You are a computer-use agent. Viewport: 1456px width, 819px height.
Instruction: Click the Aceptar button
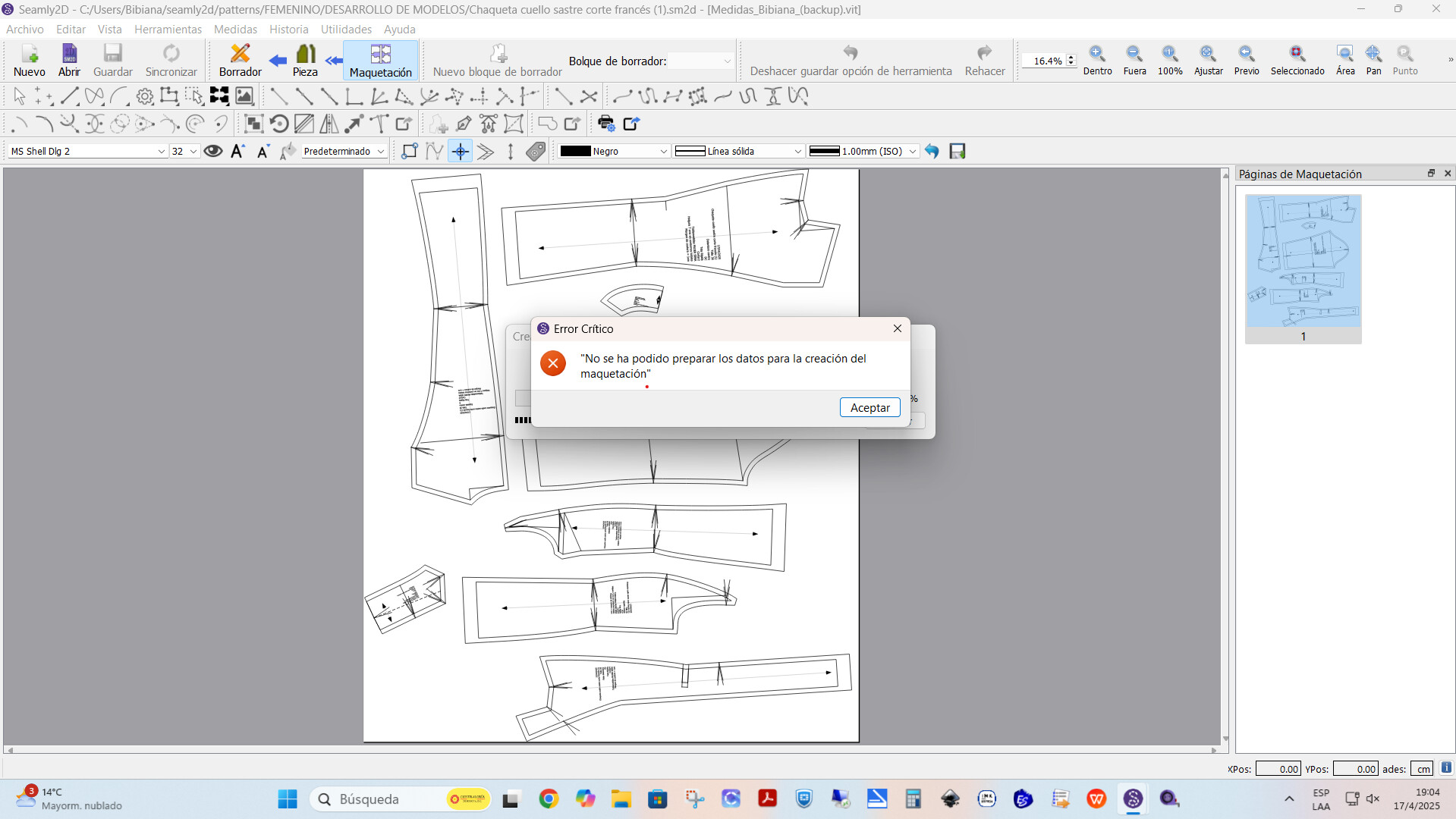[870, 407]
